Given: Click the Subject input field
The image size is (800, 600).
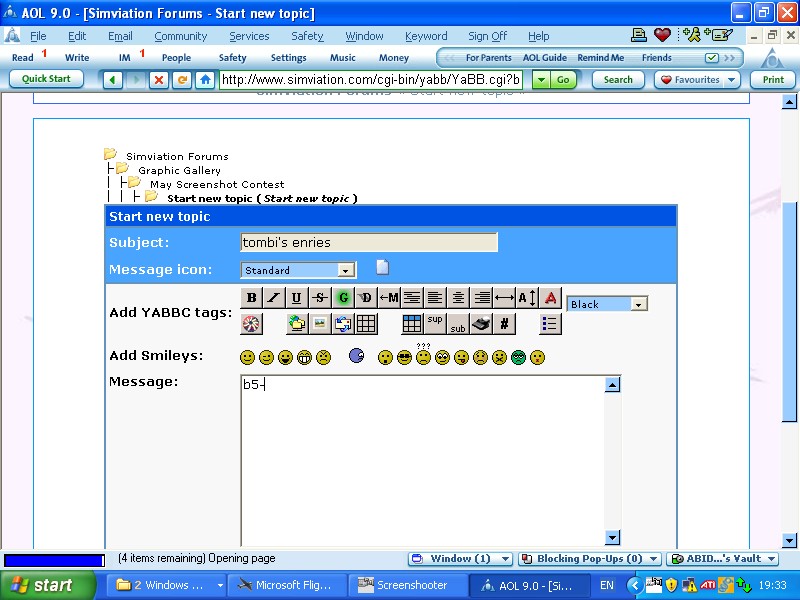Looking at the screenshot, I should [x=369, y=242].
